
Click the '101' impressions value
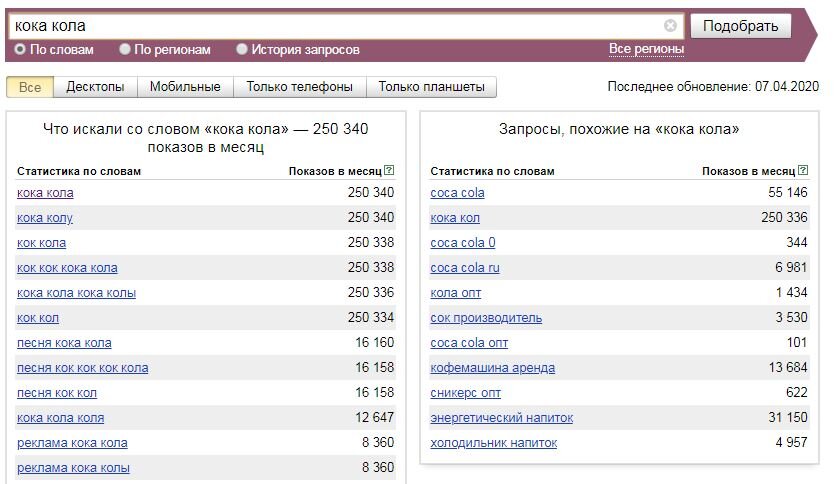click(797, 343)
